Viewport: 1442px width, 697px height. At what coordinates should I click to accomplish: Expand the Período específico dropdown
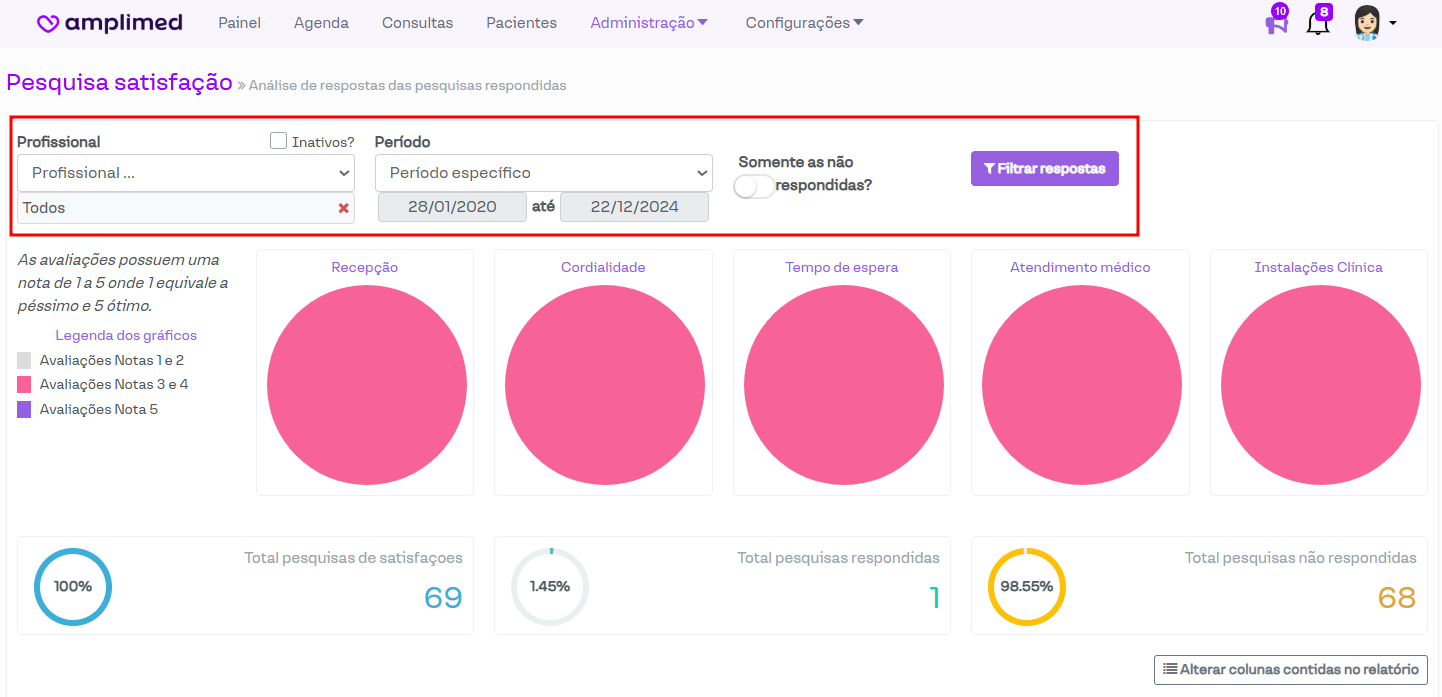[x=543, y=173]
